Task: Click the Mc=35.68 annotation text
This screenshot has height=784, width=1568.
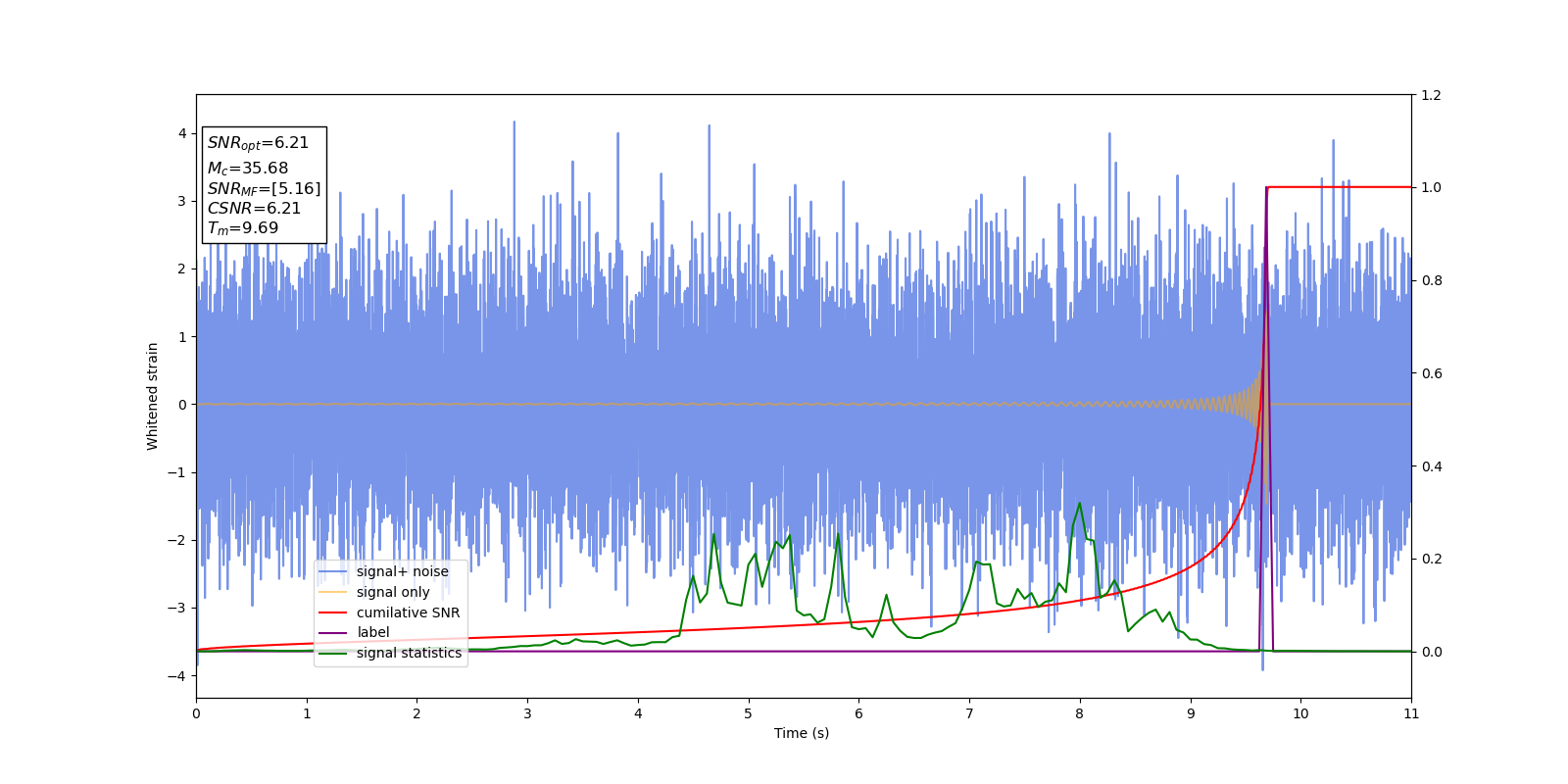Action: click(x=248, y=169)
